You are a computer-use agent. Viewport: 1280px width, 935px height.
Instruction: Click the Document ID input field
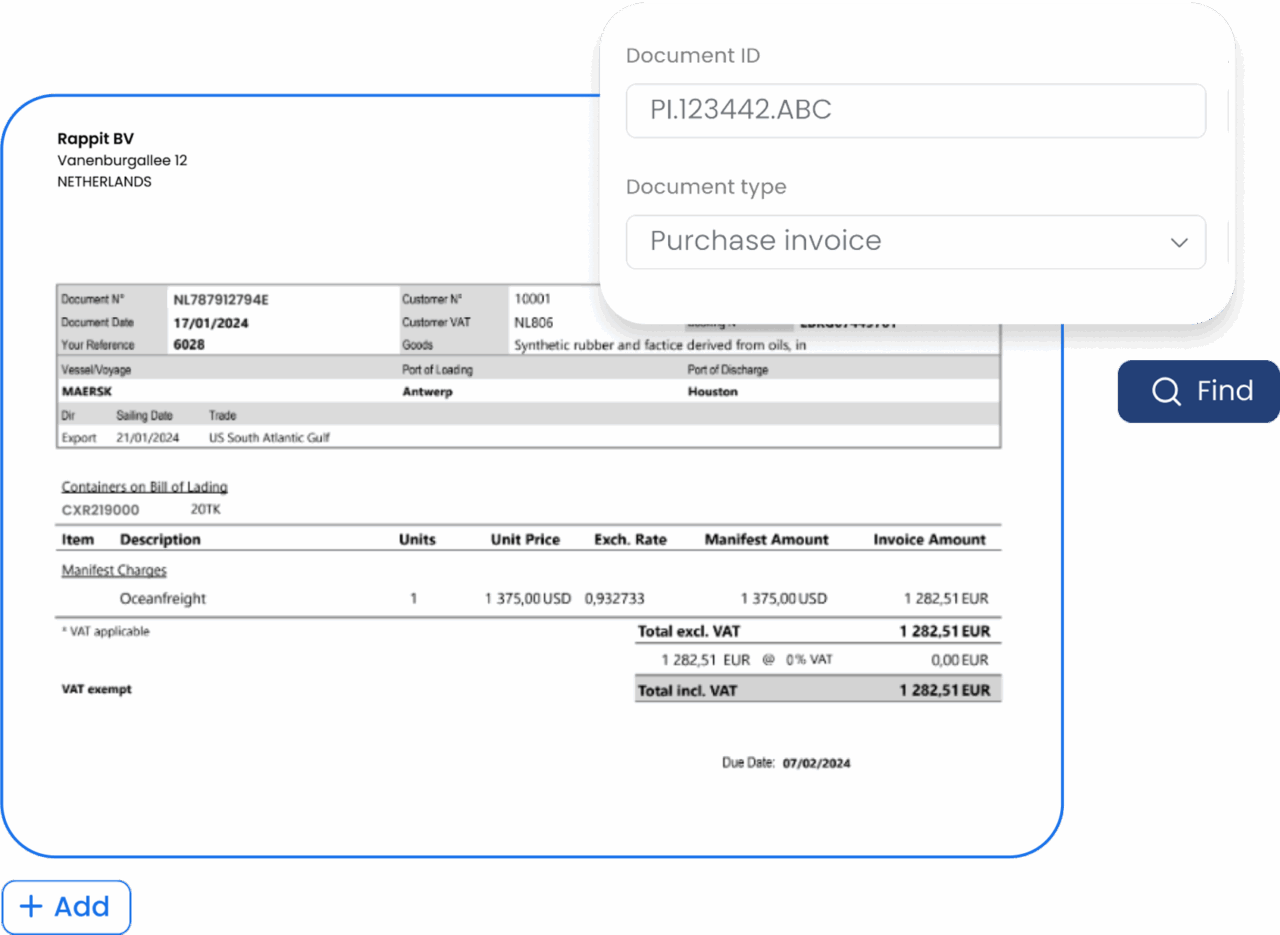coord(914,111)
